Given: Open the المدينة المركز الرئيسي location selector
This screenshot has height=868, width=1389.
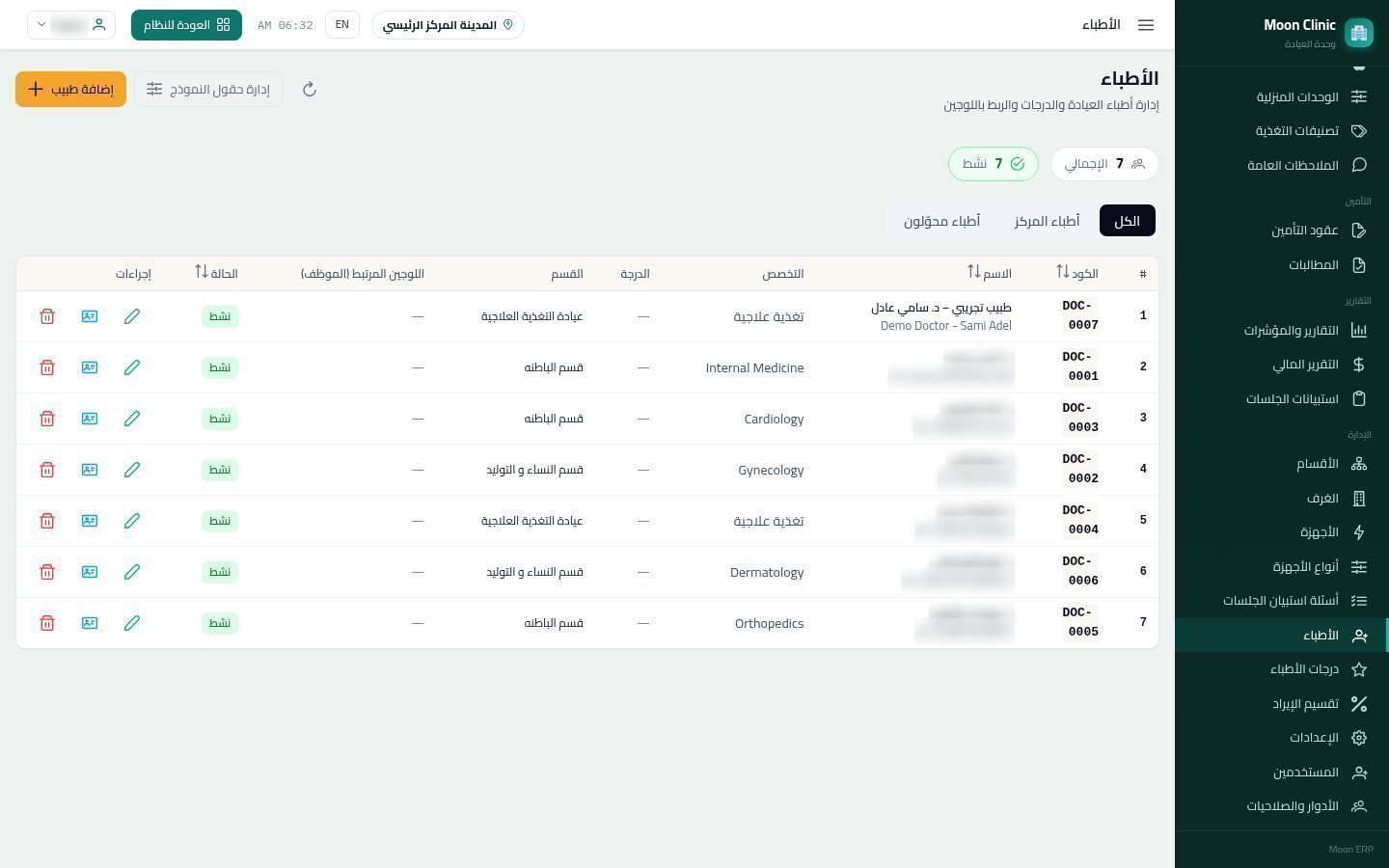Looking at the screenshot, I should 448,25.
